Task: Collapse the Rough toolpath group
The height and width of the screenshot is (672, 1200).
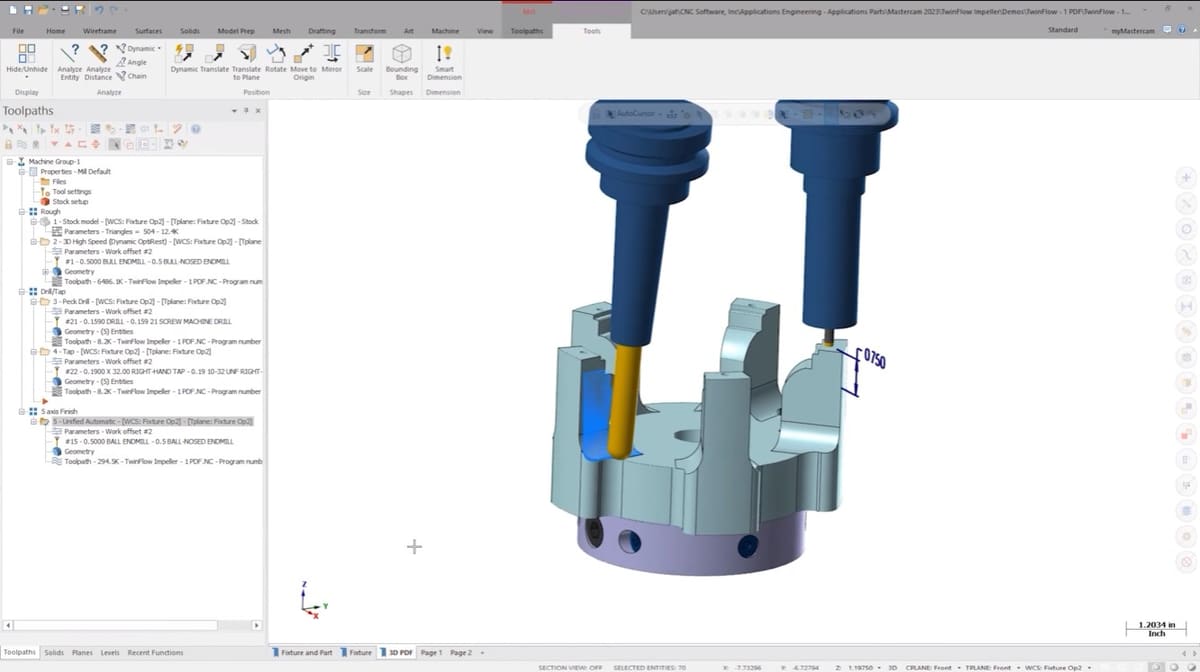Action: click(x=21, y=212)
